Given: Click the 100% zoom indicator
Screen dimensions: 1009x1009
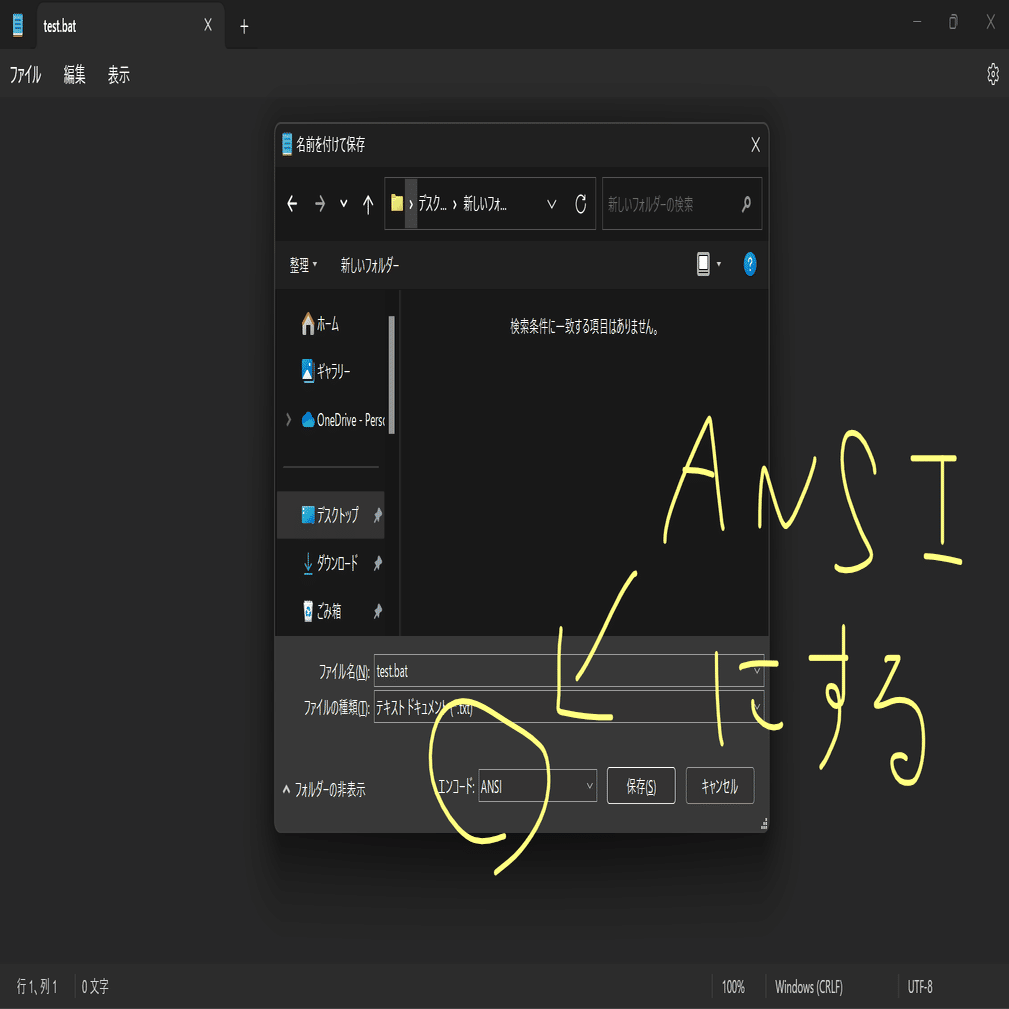Looking at the screenshot, I should 735,986.
